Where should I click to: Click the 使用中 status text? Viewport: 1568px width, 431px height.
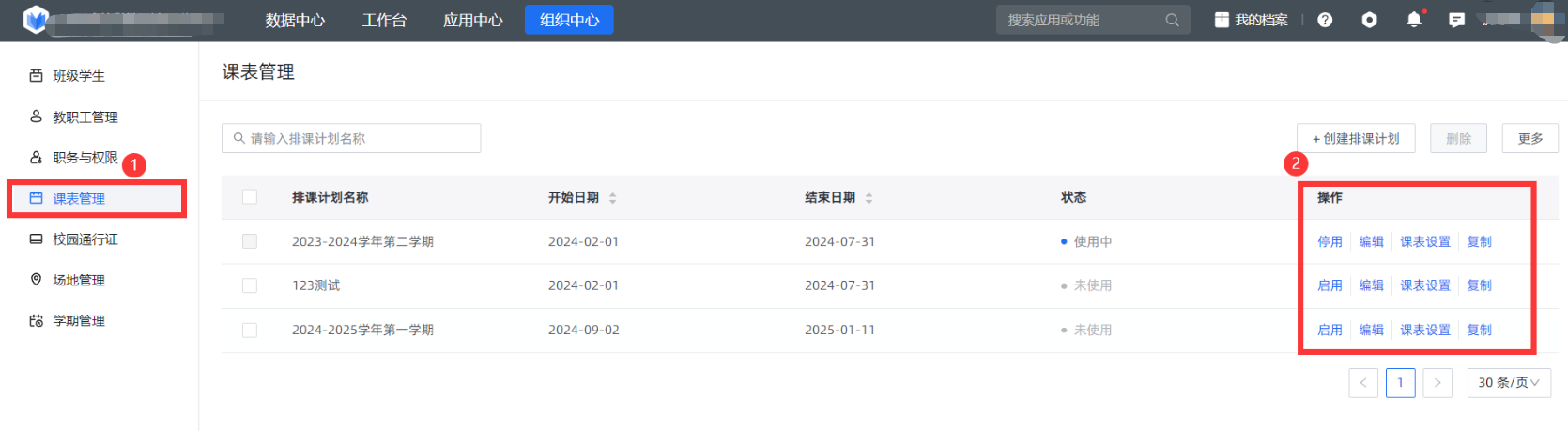1093,241
